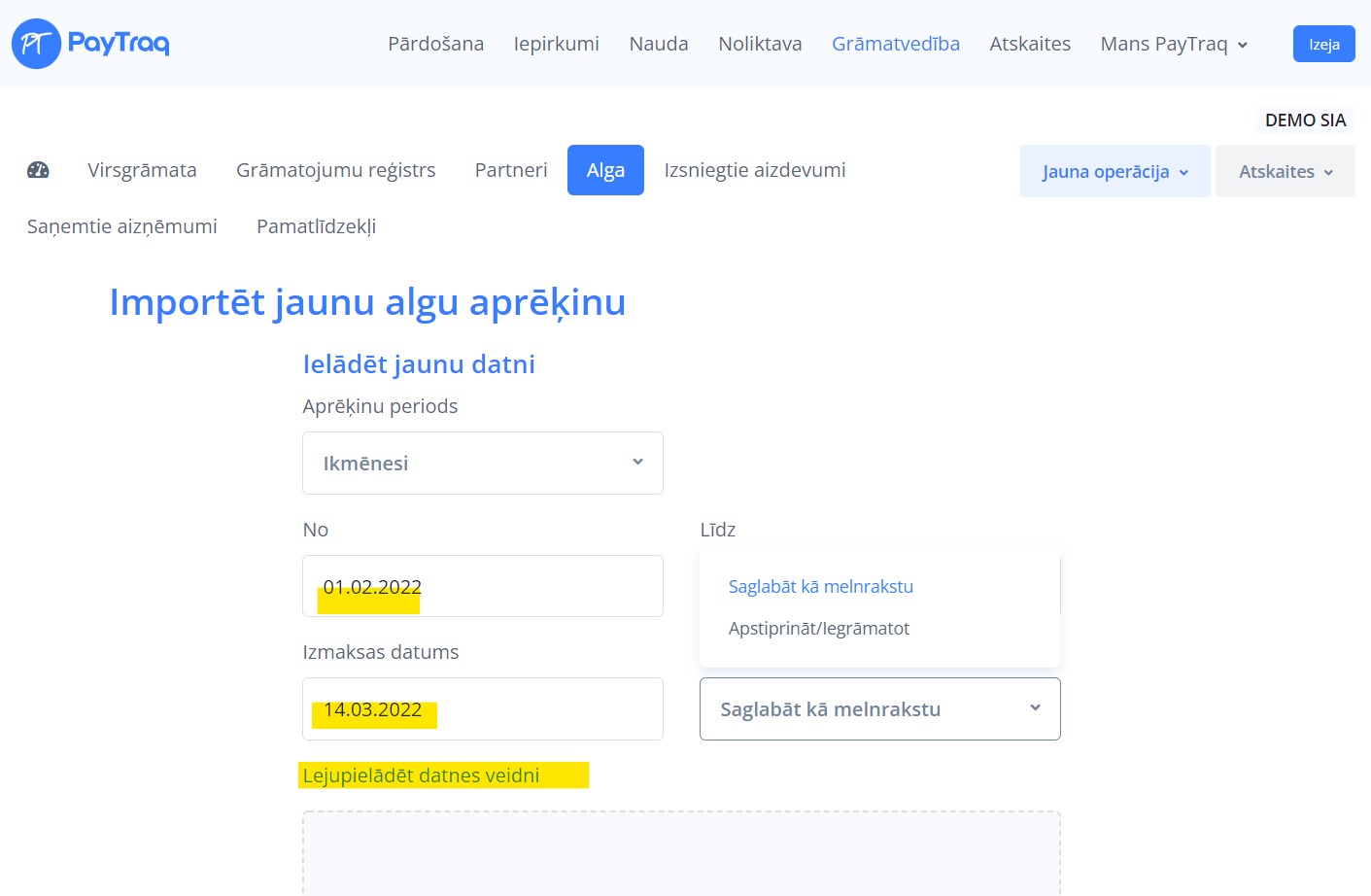Screen dimensions: 1371x896
Task: Choose Apstiprināt/Iegrāmatot from the list
Action: click(x=819, y=628)
